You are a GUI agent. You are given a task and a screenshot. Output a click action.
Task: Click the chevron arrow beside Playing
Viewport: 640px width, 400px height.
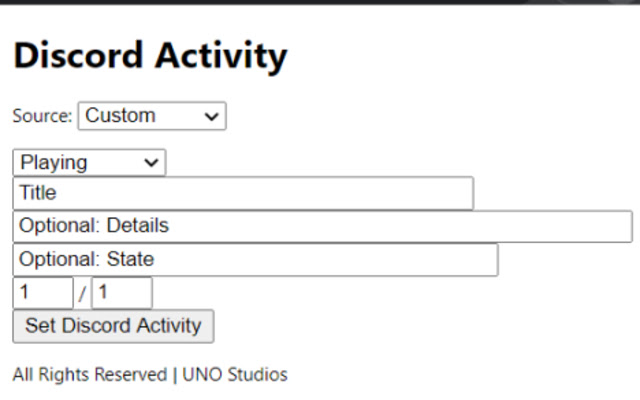151,163
